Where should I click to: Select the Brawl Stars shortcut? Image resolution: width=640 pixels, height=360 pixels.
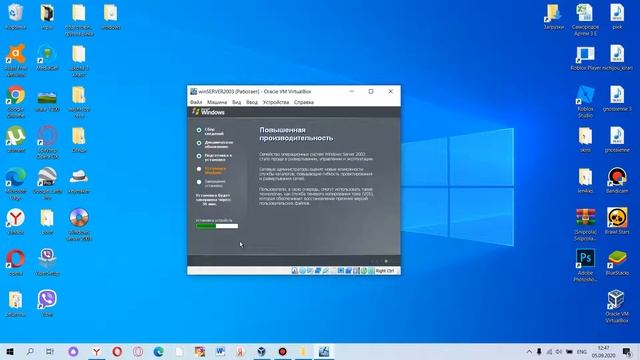tap(617, 221)
